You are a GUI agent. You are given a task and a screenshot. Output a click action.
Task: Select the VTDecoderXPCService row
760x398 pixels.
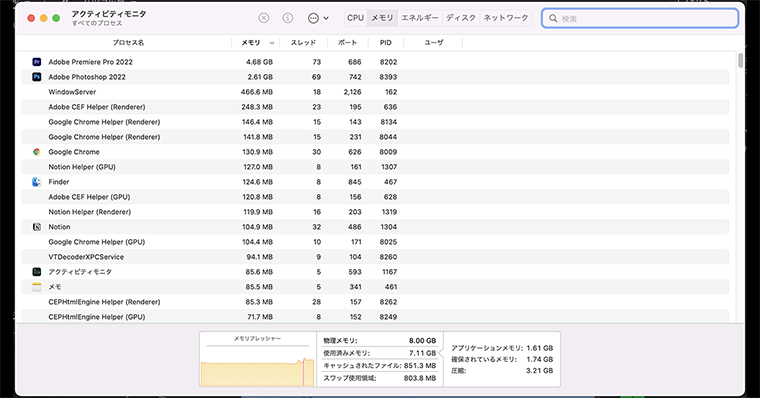[375, 257]
